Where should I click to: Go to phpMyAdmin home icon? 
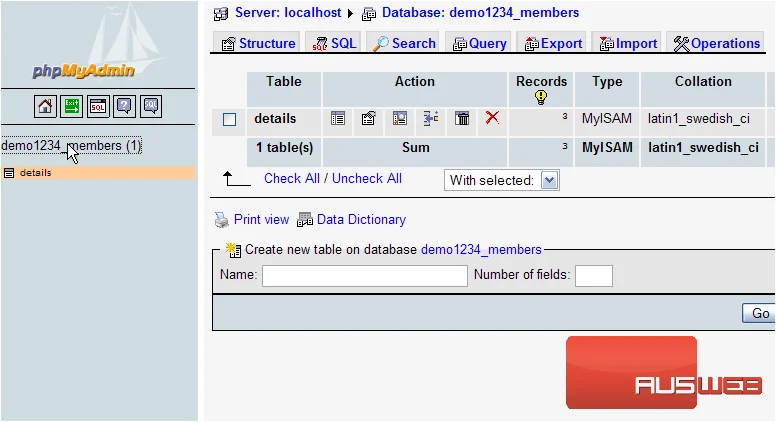(45, 106)
